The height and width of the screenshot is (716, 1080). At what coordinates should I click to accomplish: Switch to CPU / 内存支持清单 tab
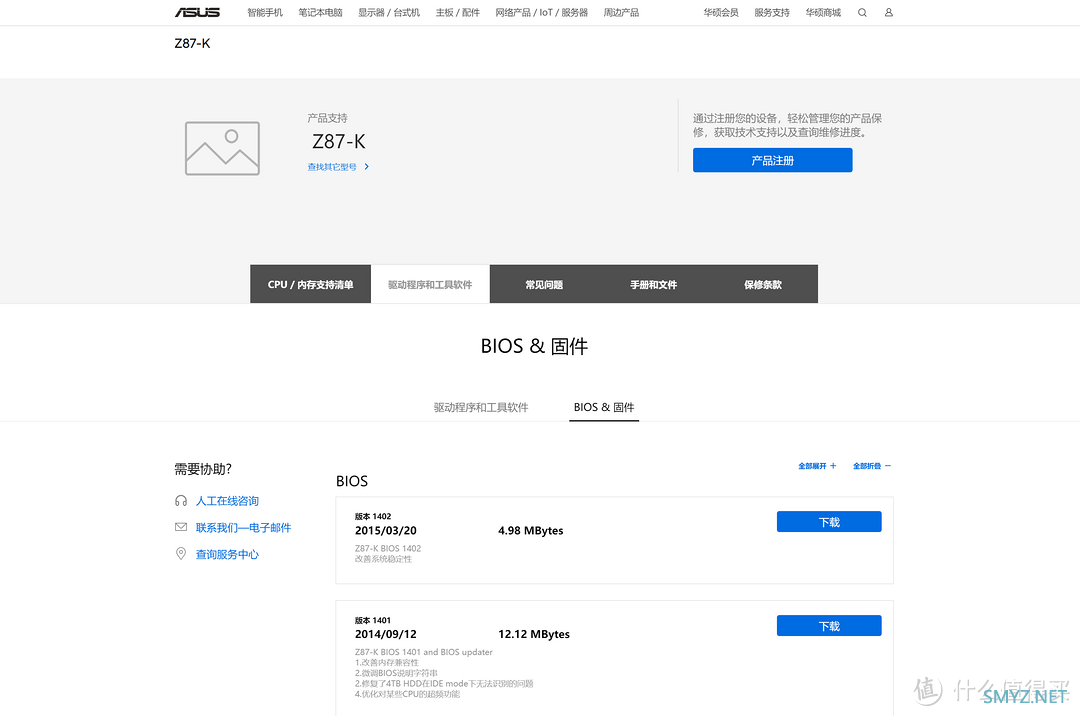tap(311, 284)
